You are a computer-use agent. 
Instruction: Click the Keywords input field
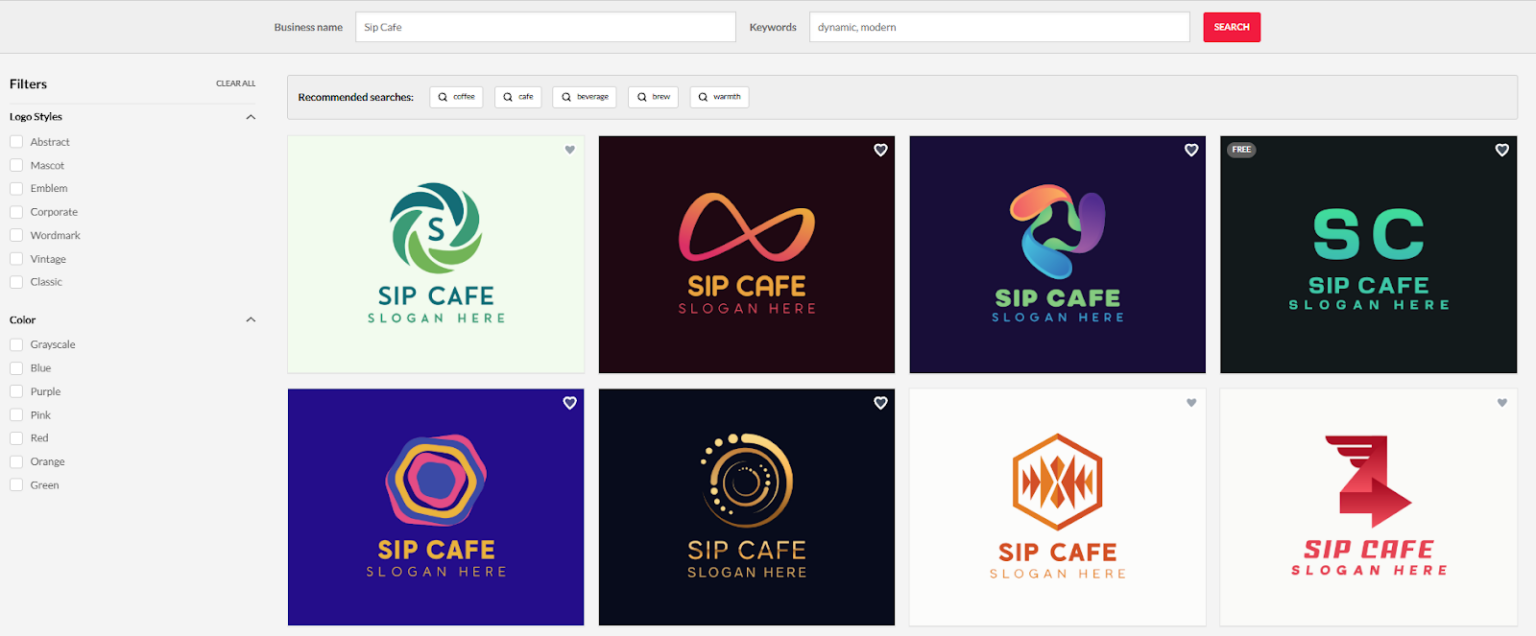[x=999, y=27]
